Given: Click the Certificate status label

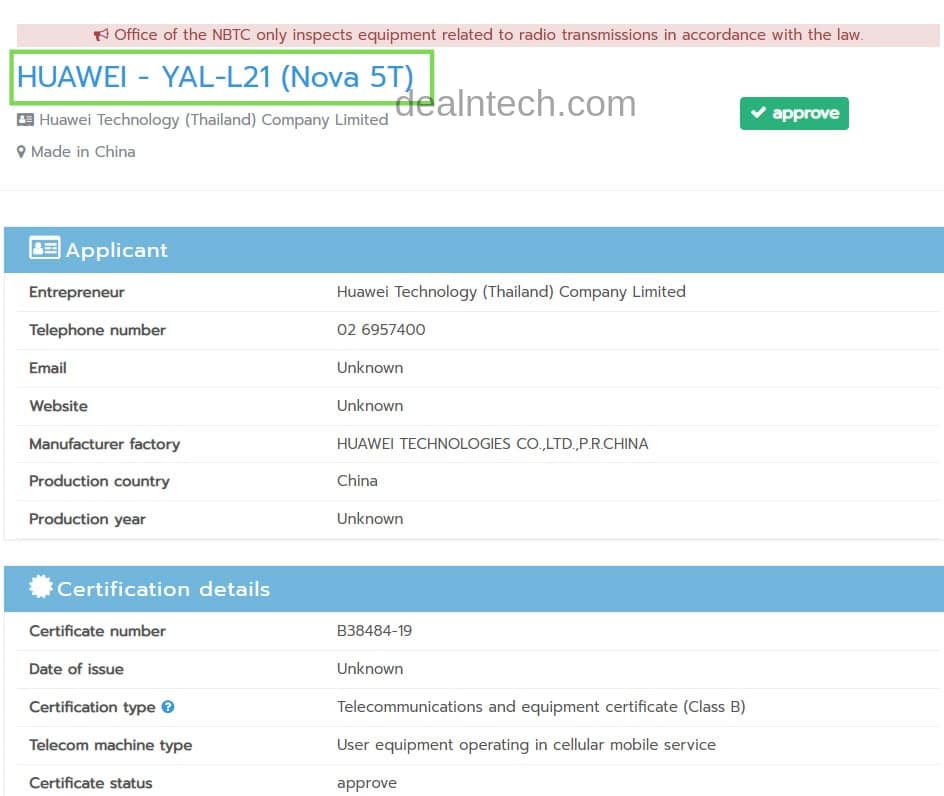Looking at the screenshot, I should point(90,783).
